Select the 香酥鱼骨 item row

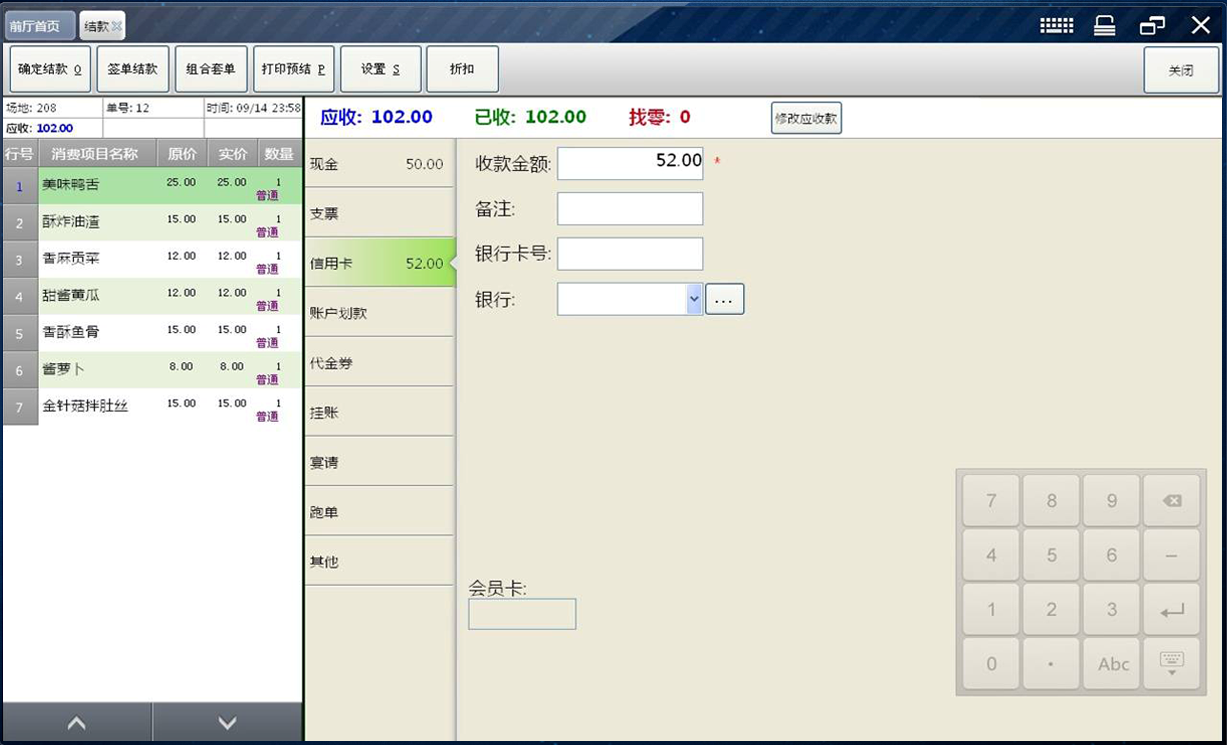152,332
